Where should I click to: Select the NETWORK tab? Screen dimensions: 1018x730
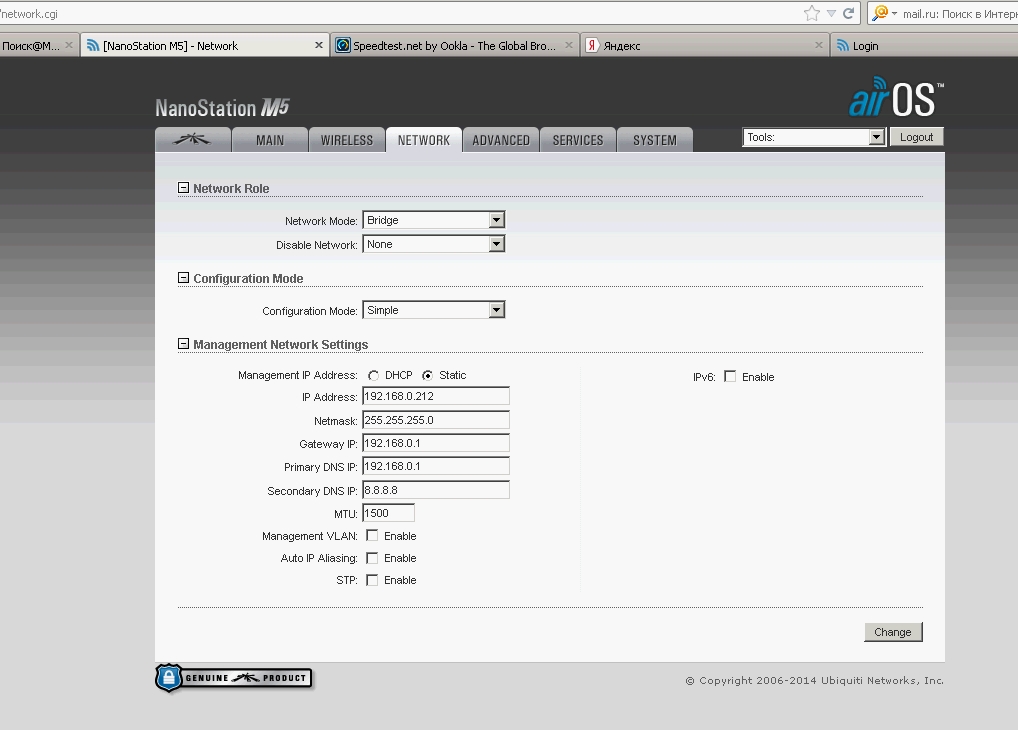(424, 140)
